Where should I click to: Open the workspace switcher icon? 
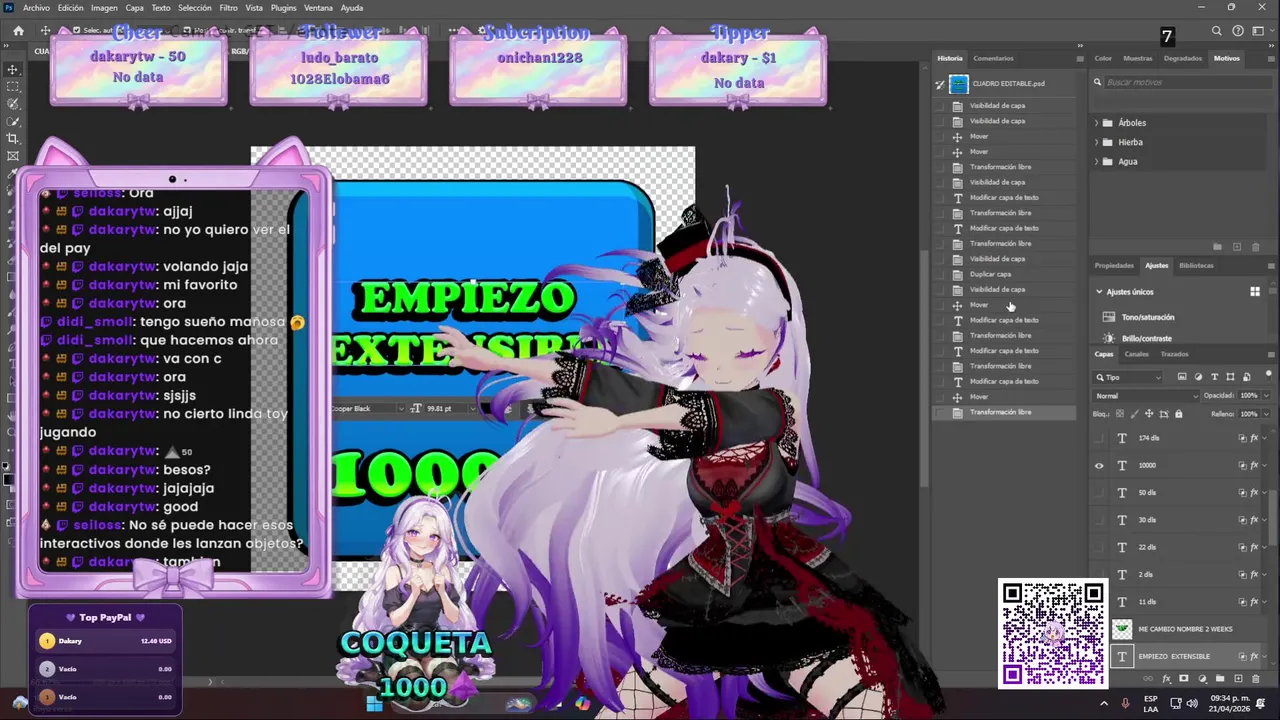click(1259, 31)
